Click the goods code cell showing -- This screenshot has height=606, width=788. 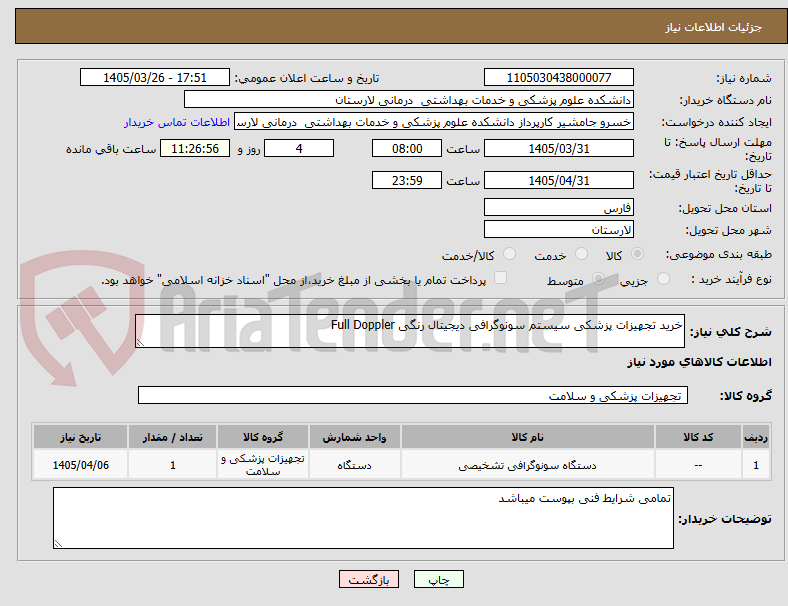698,465
